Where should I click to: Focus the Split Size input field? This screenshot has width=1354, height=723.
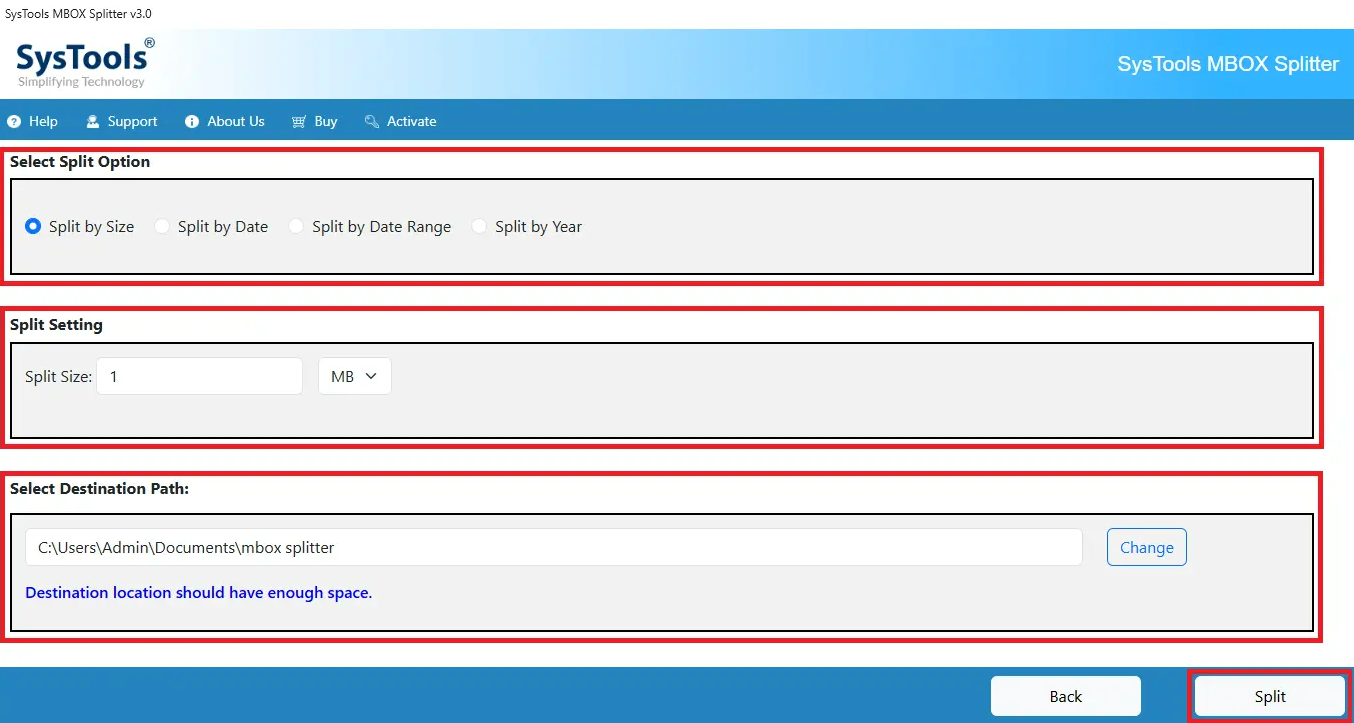coord(200,376)
